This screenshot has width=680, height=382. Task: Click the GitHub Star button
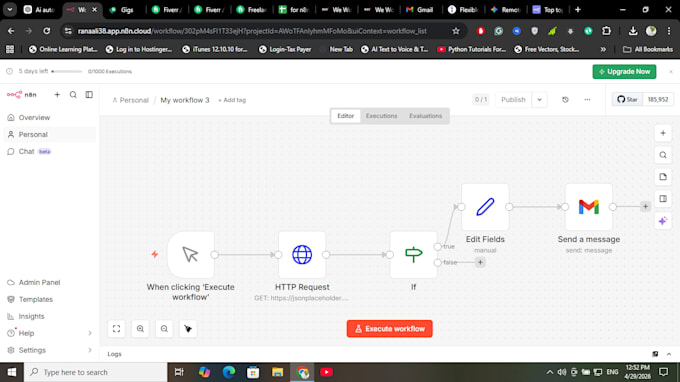point(627,99)
